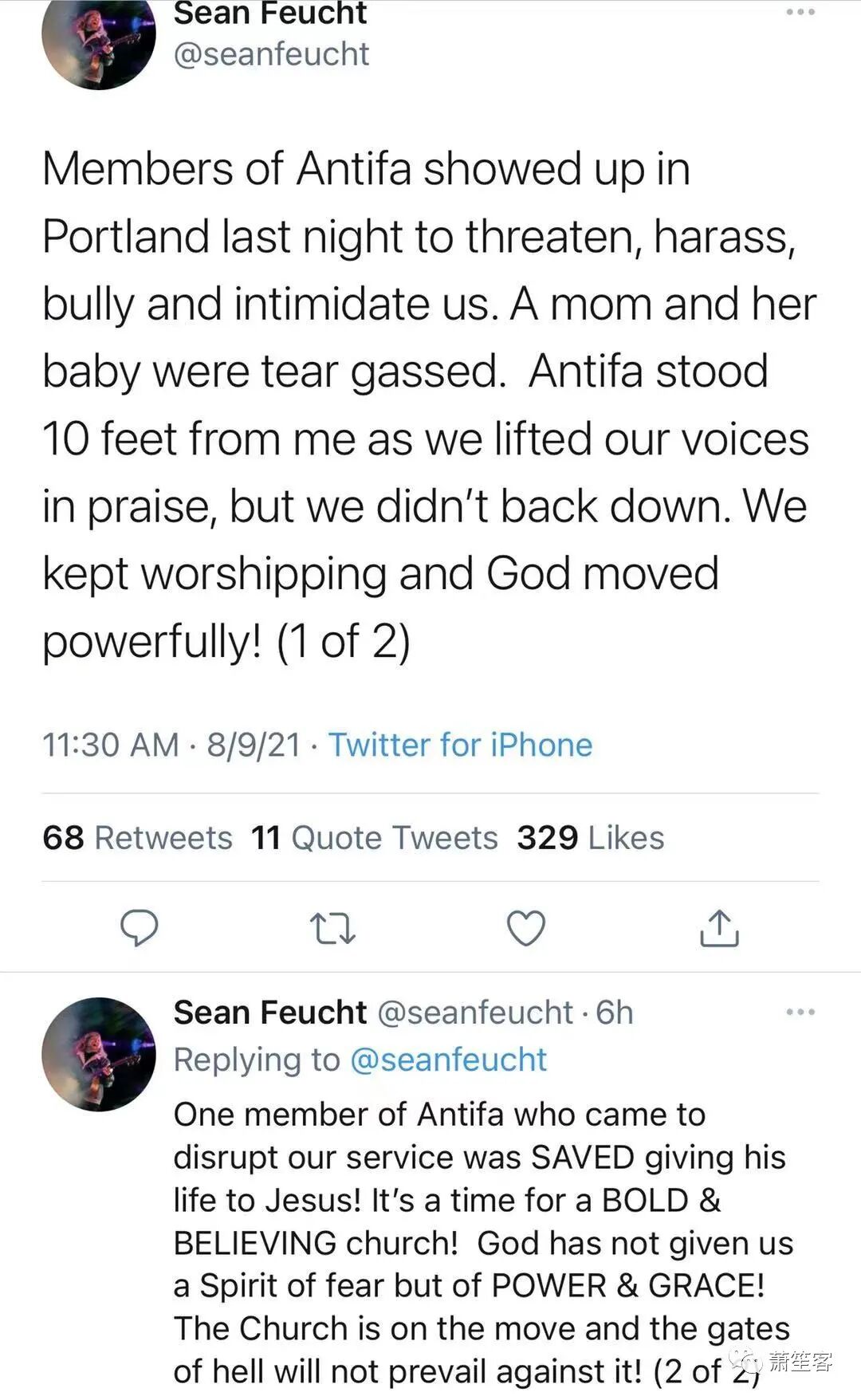Screen dimensions: 861x1400
Task: Open the Replying to @seanfeucht mention
Action: pyautogui.click(x=448, y=1060)
